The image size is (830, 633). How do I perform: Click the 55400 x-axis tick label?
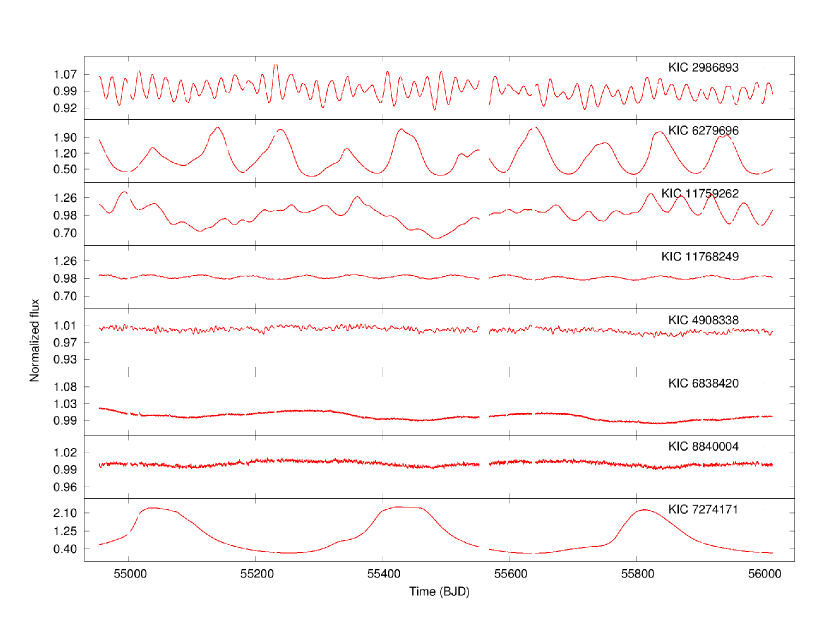click(384, 574)
